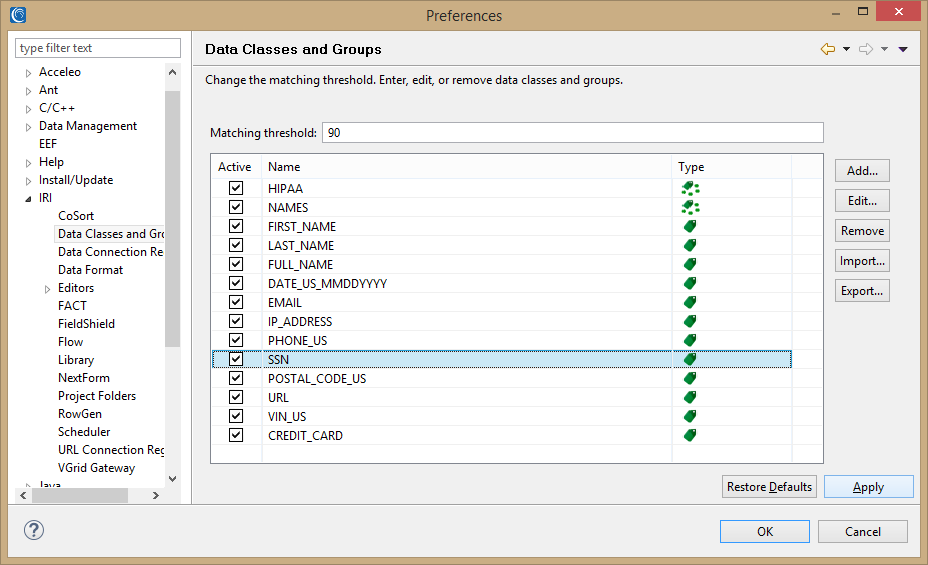Select RowGen in the preferences tree
Screen dimensions: 928x565
tap(80, 414)
